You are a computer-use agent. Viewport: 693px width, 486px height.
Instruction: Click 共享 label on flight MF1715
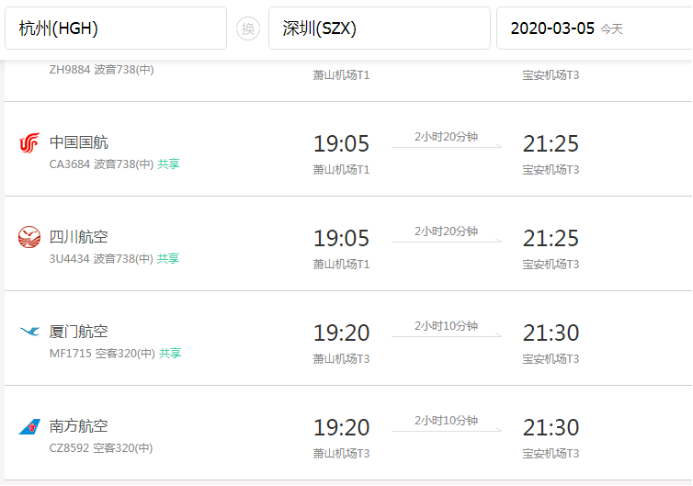click(x=169, y=353)
